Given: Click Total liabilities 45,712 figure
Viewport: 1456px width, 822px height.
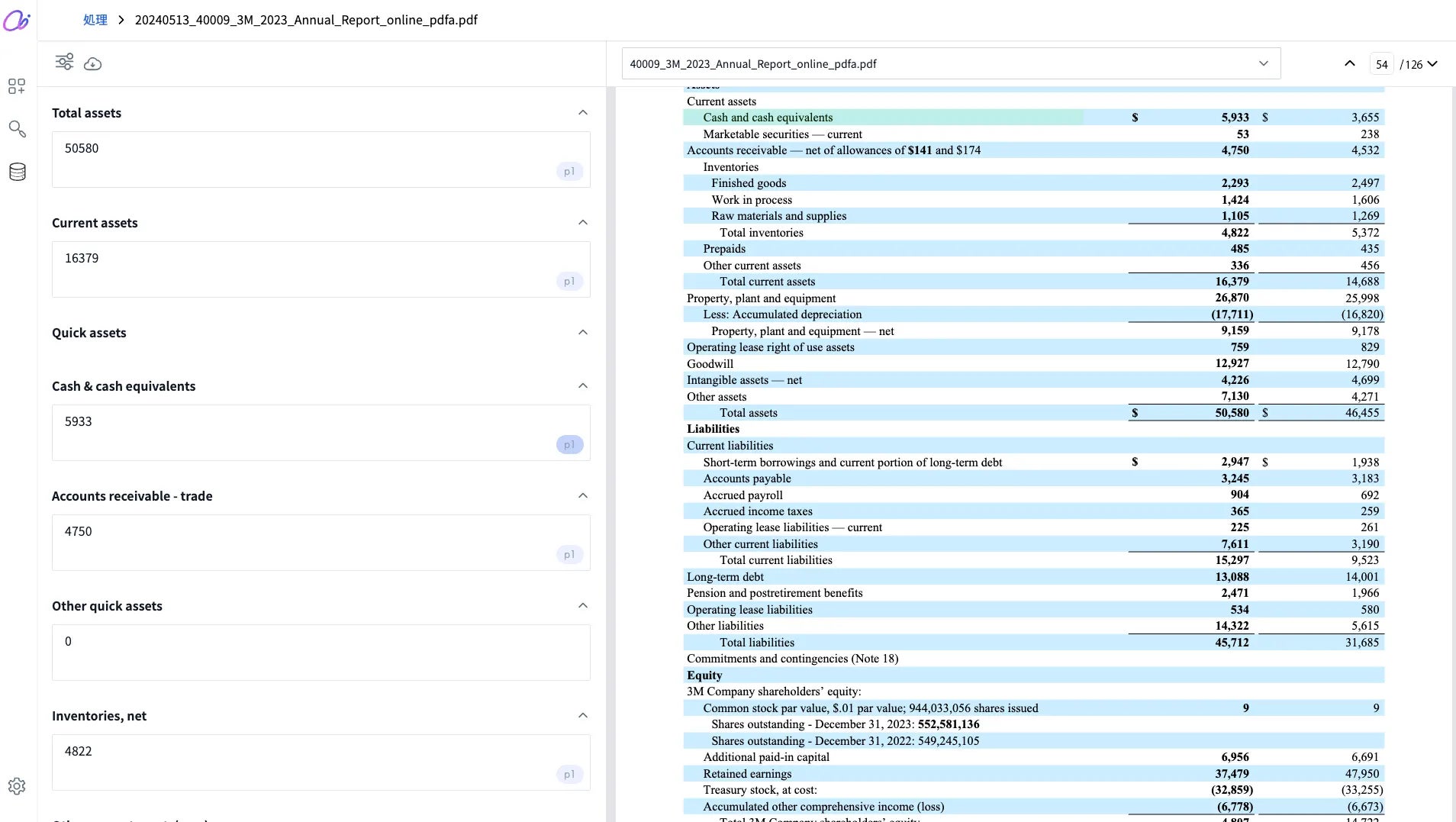Looking at the screenshot, I should [x=1232, y=643].
